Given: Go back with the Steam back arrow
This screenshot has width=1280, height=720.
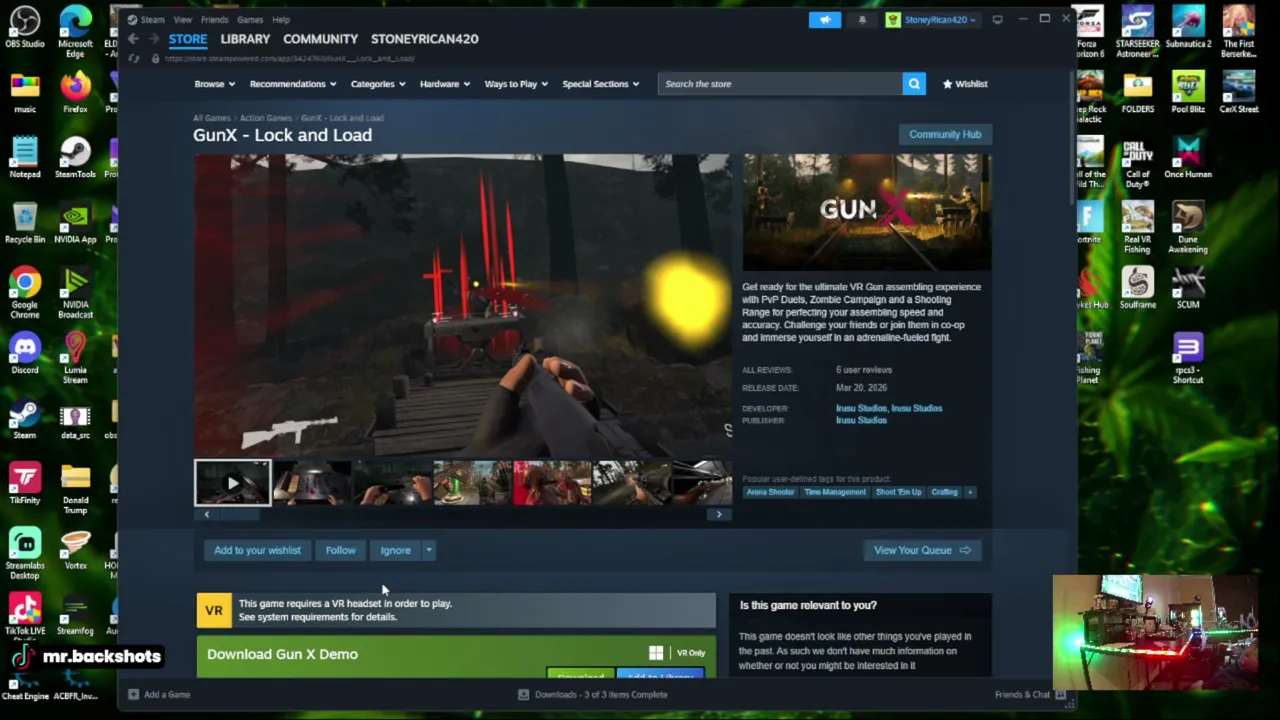Looking at the screenshot, I should [x=132, y=39].
